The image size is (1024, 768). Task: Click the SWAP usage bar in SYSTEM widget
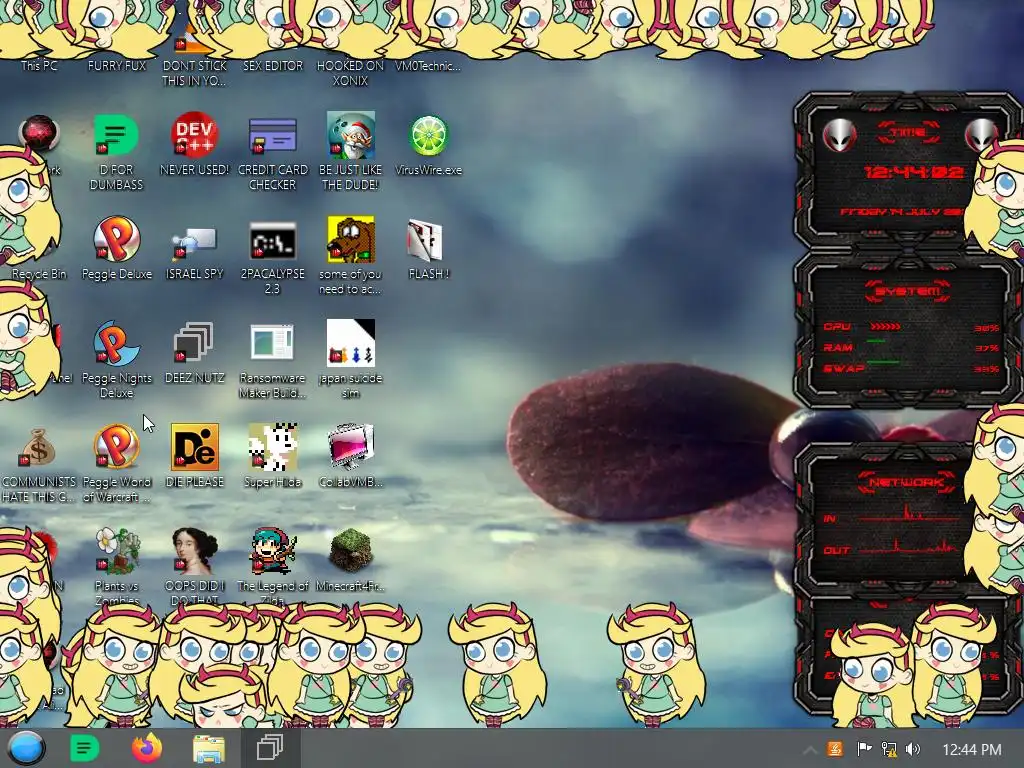(x=883, y=361)
